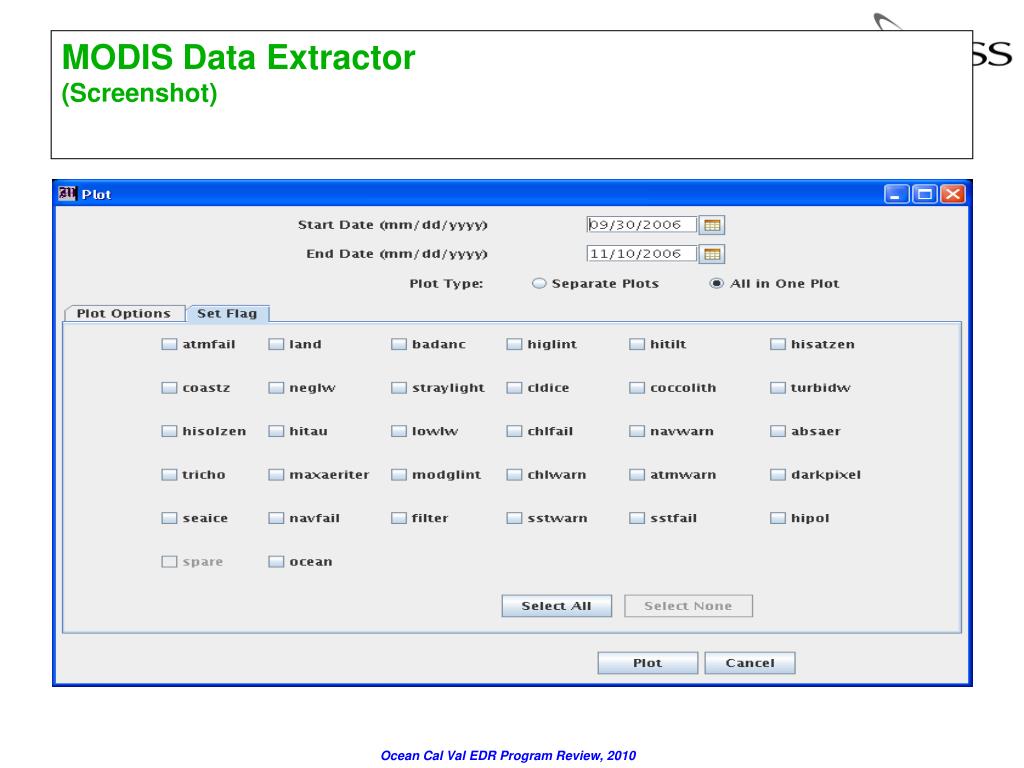The width and height of the screenshot is (1024, 768).
Task: Open the End Date calendar picker icon
Action: 712,254
